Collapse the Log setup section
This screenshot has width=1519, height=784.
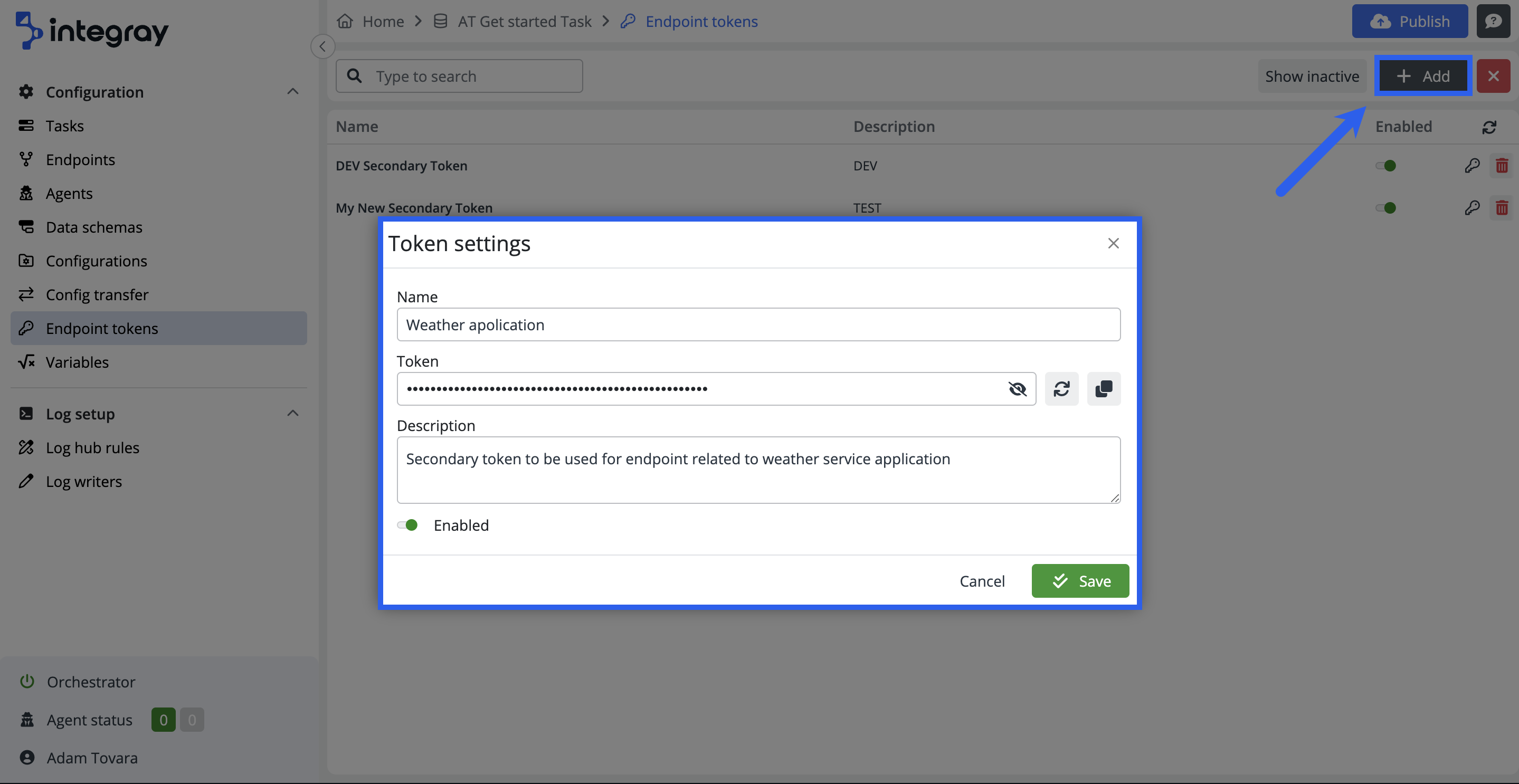click(x=292, y=413)
